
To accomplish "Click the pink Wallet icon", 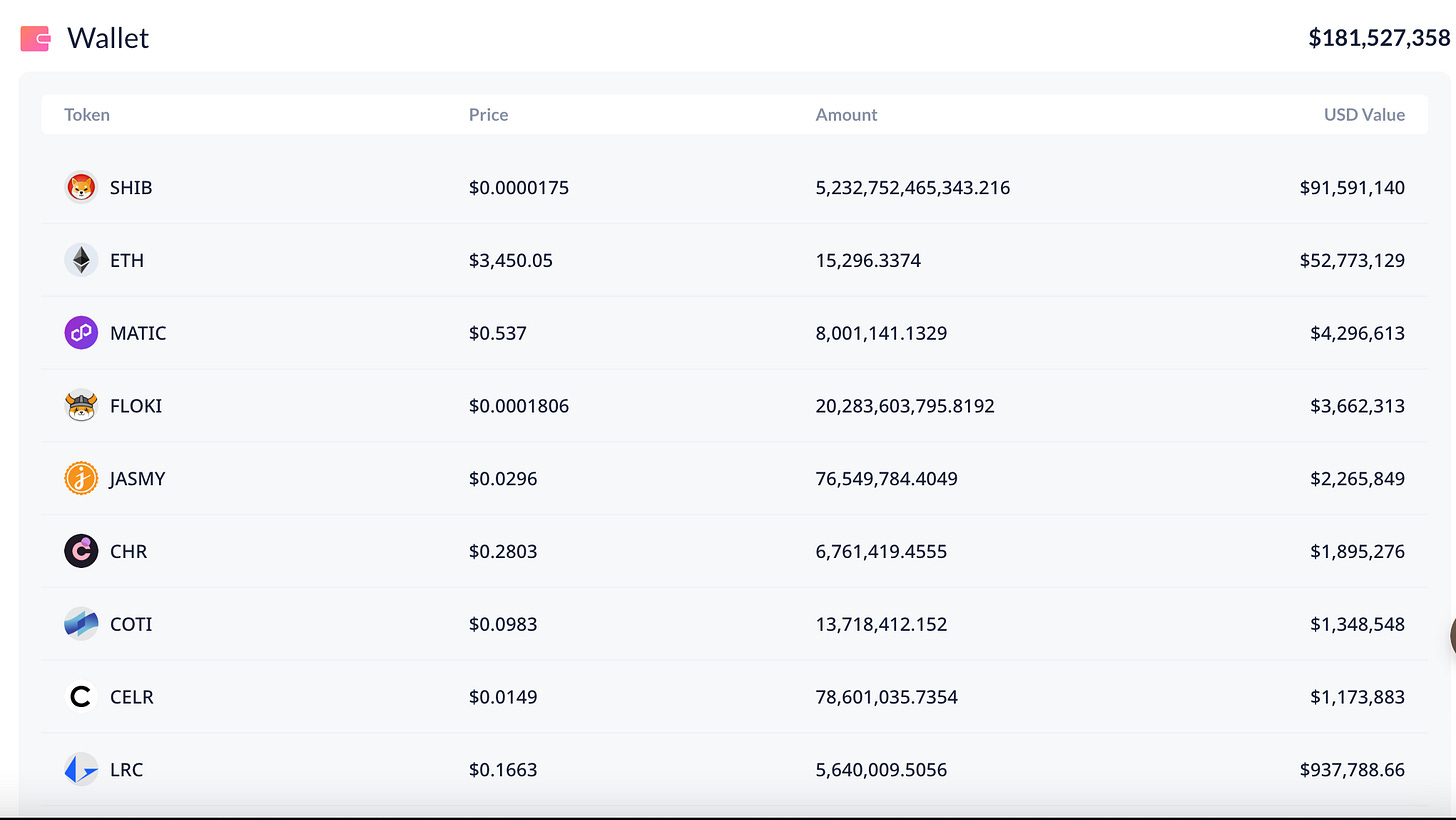I will [x=36, y=39].
